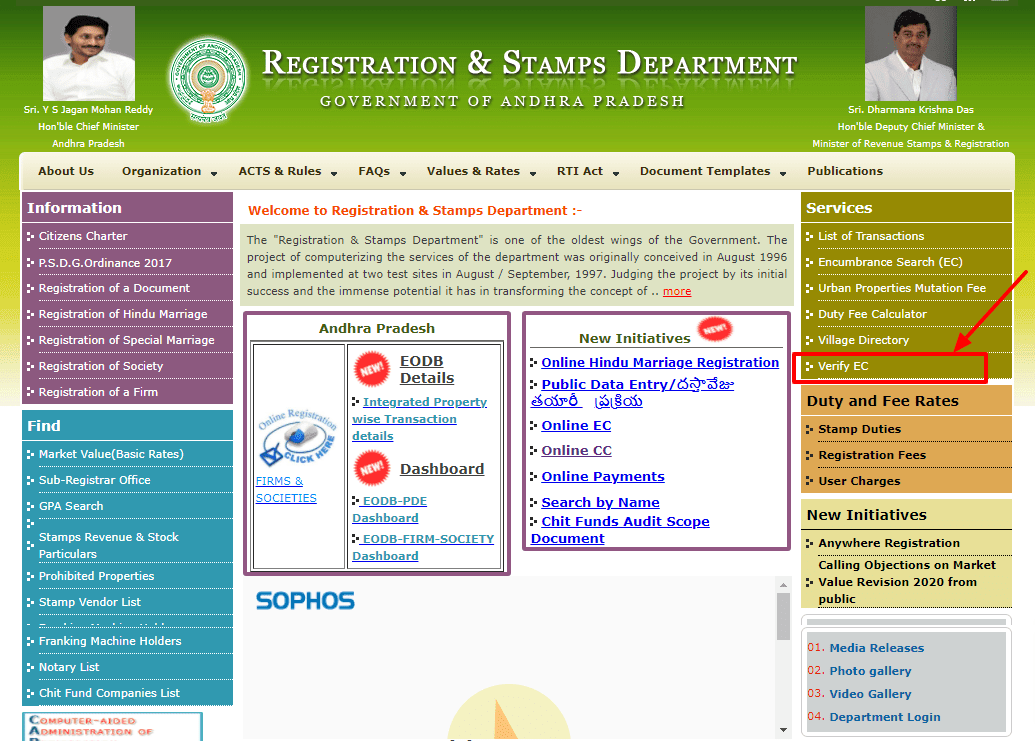This screenshot has width=1035, height=741.
Task: Open Calling Objections on Market Value Revision
Action: (x=907, y=582)
